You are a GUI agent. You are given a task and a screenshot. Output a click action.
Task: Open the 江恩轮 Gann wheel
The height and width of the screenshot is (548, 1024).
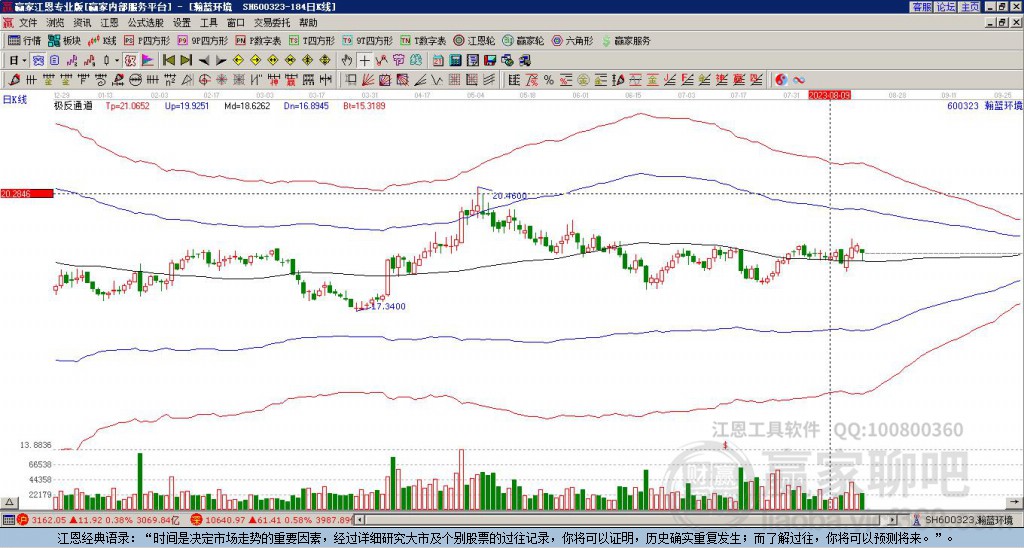(x=475, y=40)
